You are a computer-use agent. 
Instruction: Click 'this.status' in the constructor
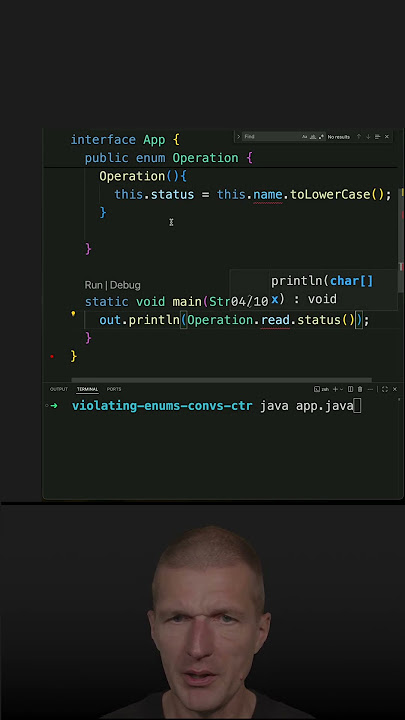pyautogui.click(x=154, y=195)
